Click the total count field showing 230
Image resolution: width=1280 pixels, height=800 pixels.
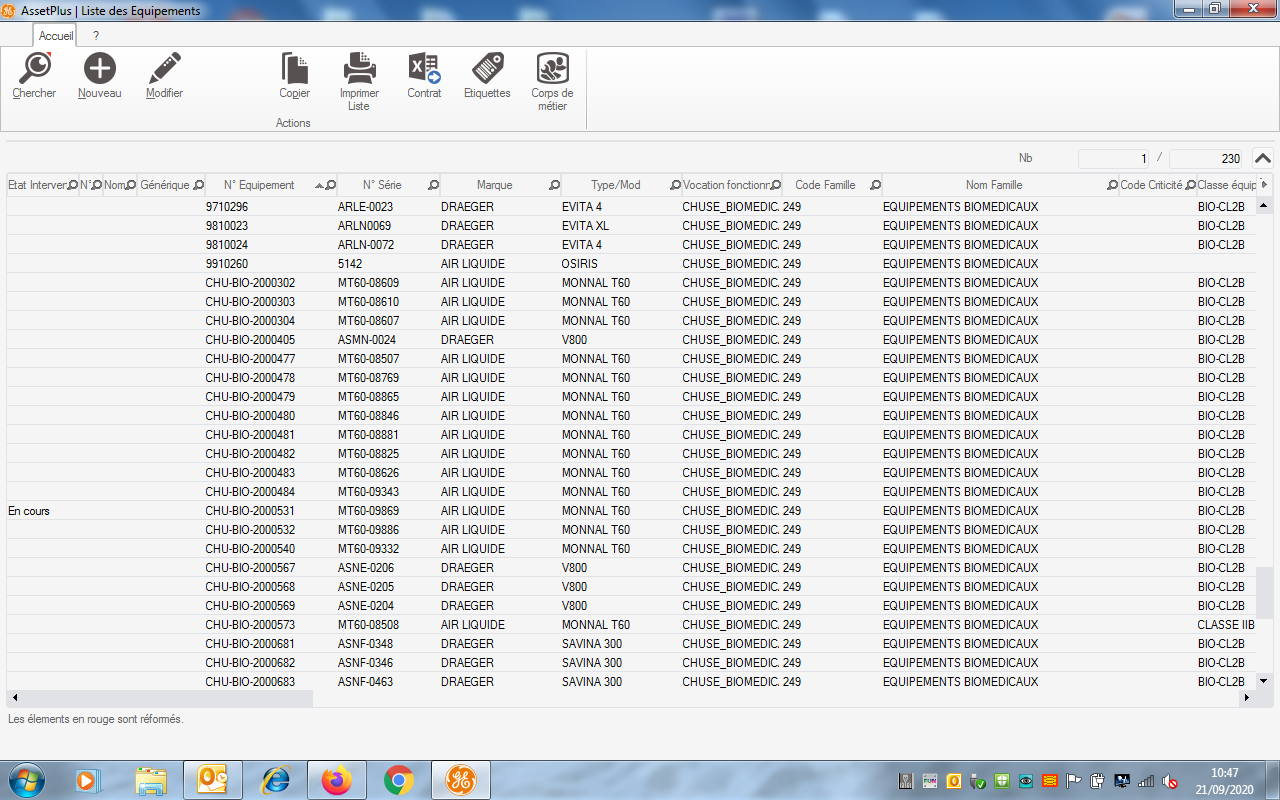point(1205,158)
